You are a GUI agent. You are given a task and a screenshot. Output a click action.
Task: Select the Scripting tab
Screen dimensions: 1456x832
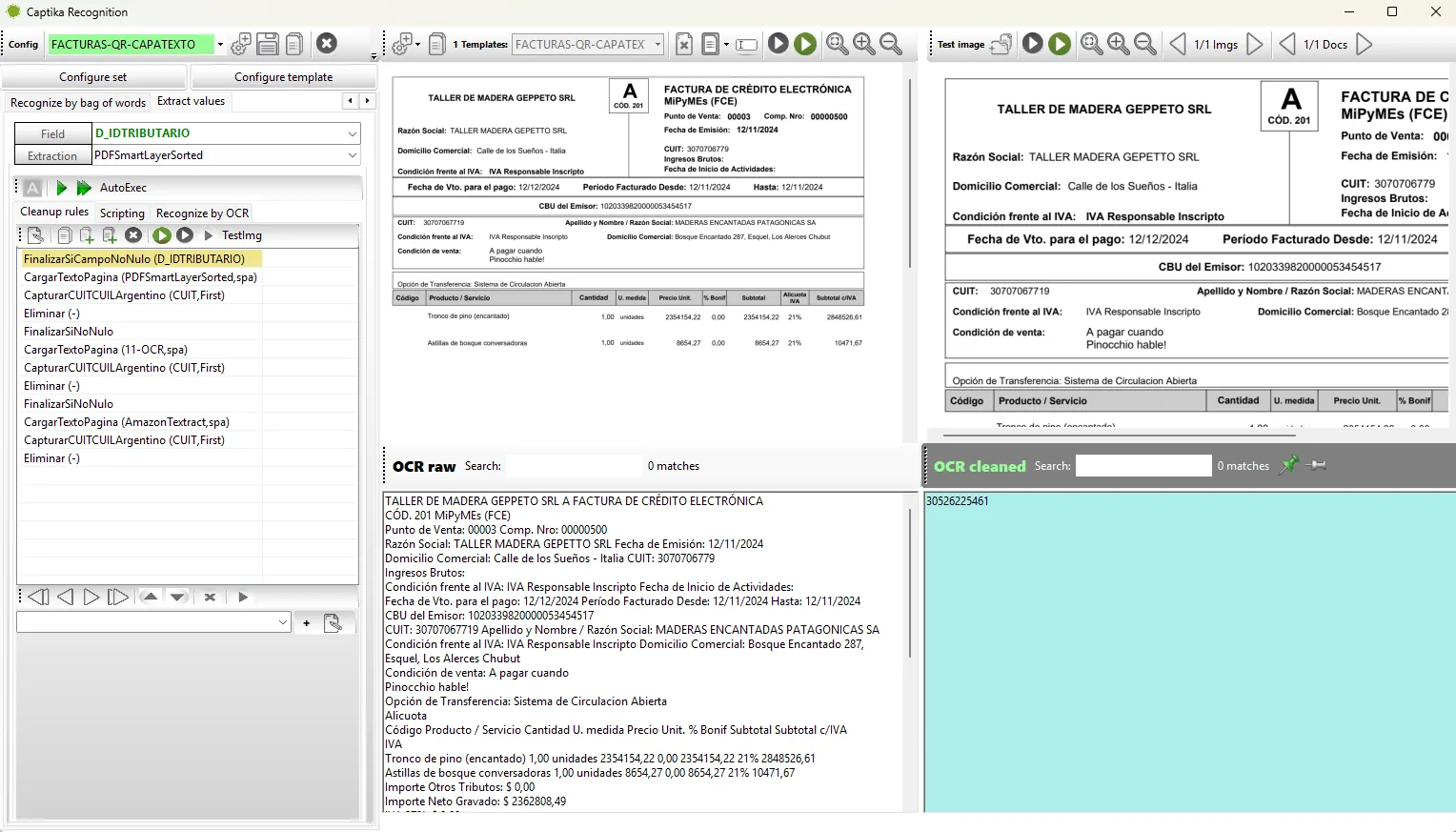coord(122,213)
